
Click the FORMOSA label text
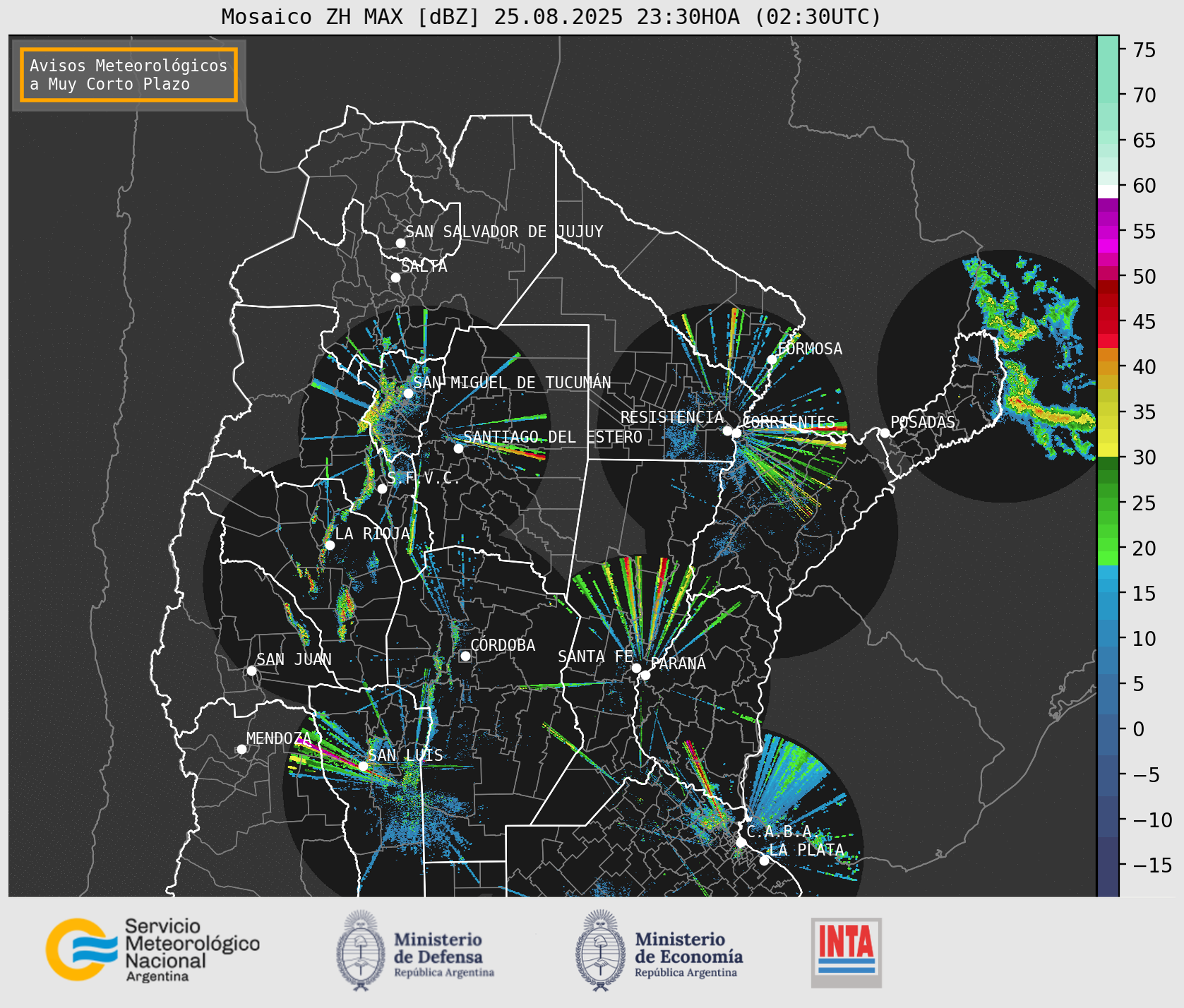810,349
